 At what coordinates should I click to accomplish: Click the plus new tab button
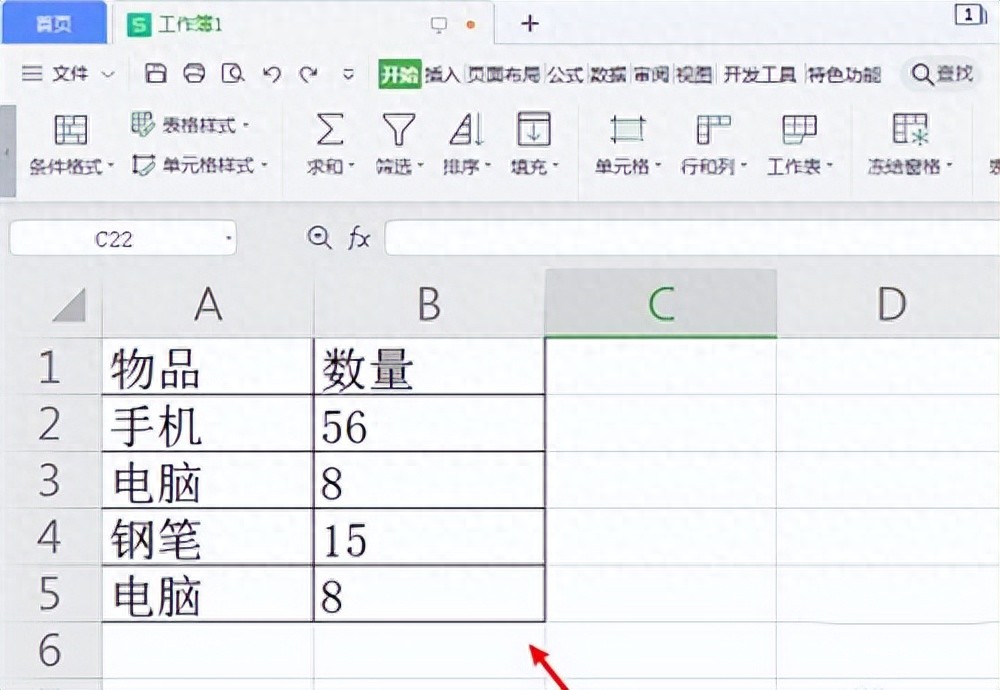(529, 24)
